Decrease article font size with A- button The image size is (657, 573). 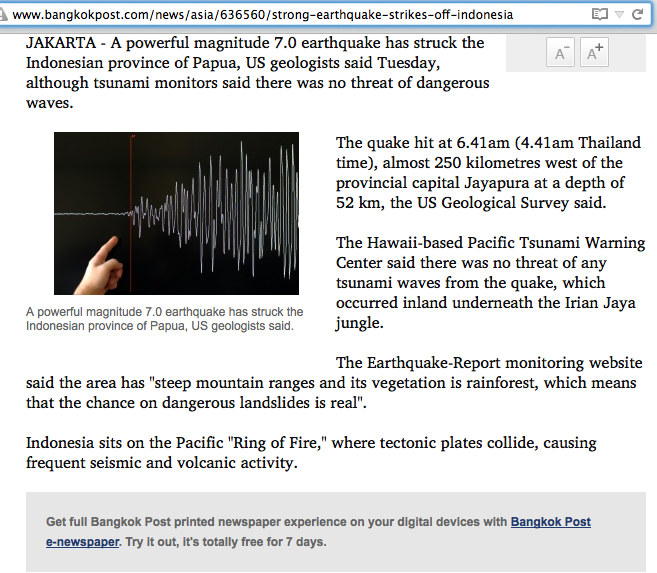[560, 52]
